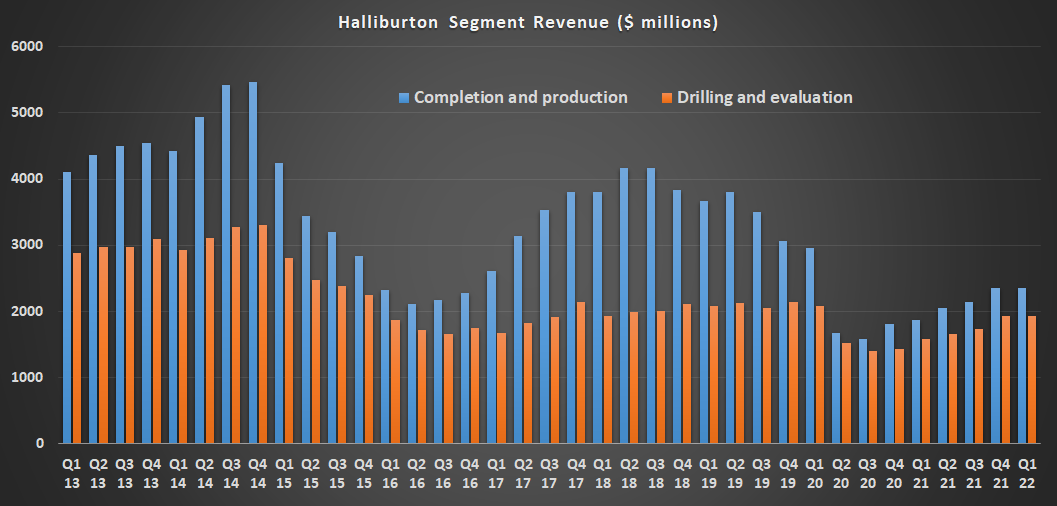The width and height of the screenshot is (1057, 506).
Task: Select the orange bar for Q4 14
Action: (263, 334)
